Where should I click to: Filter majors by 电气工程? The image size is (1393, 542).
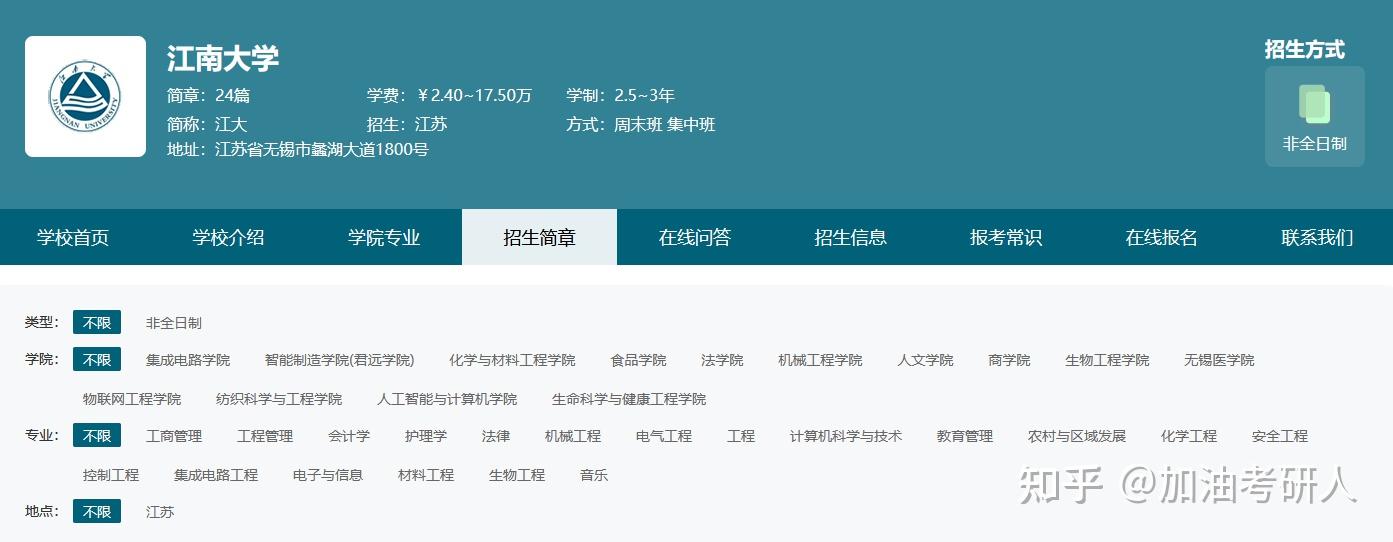664,436
